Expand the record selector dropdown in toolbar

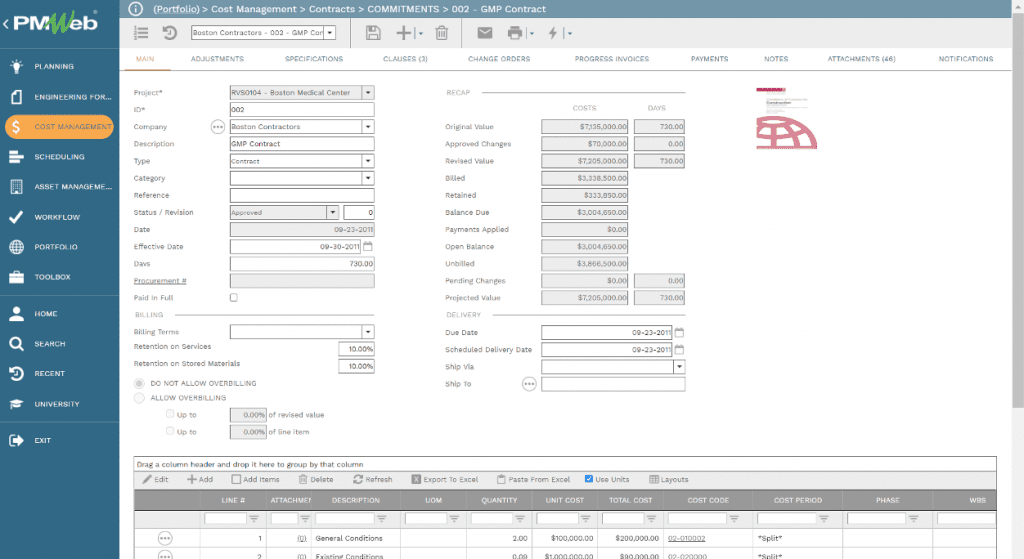pyautogui.click(x=330, y=33)
